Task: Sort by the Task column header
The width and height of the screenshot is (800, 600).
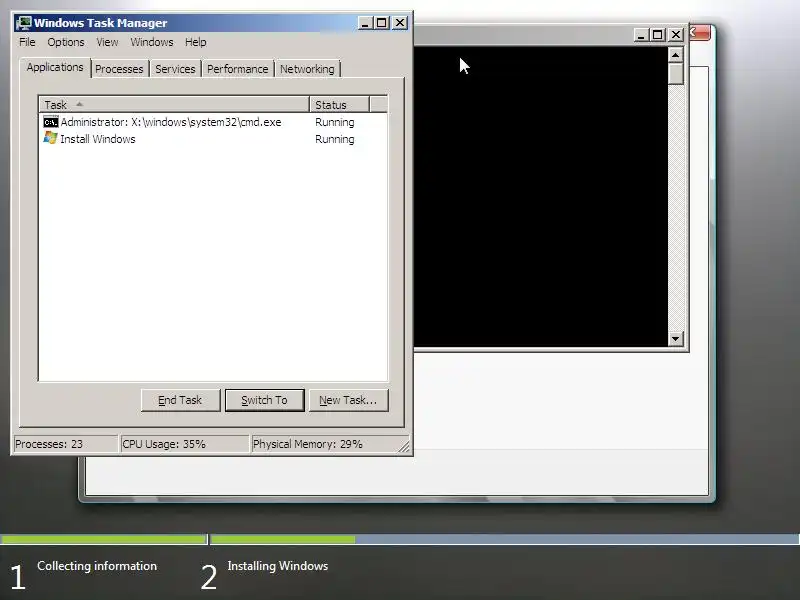Action: coord(174,105)
